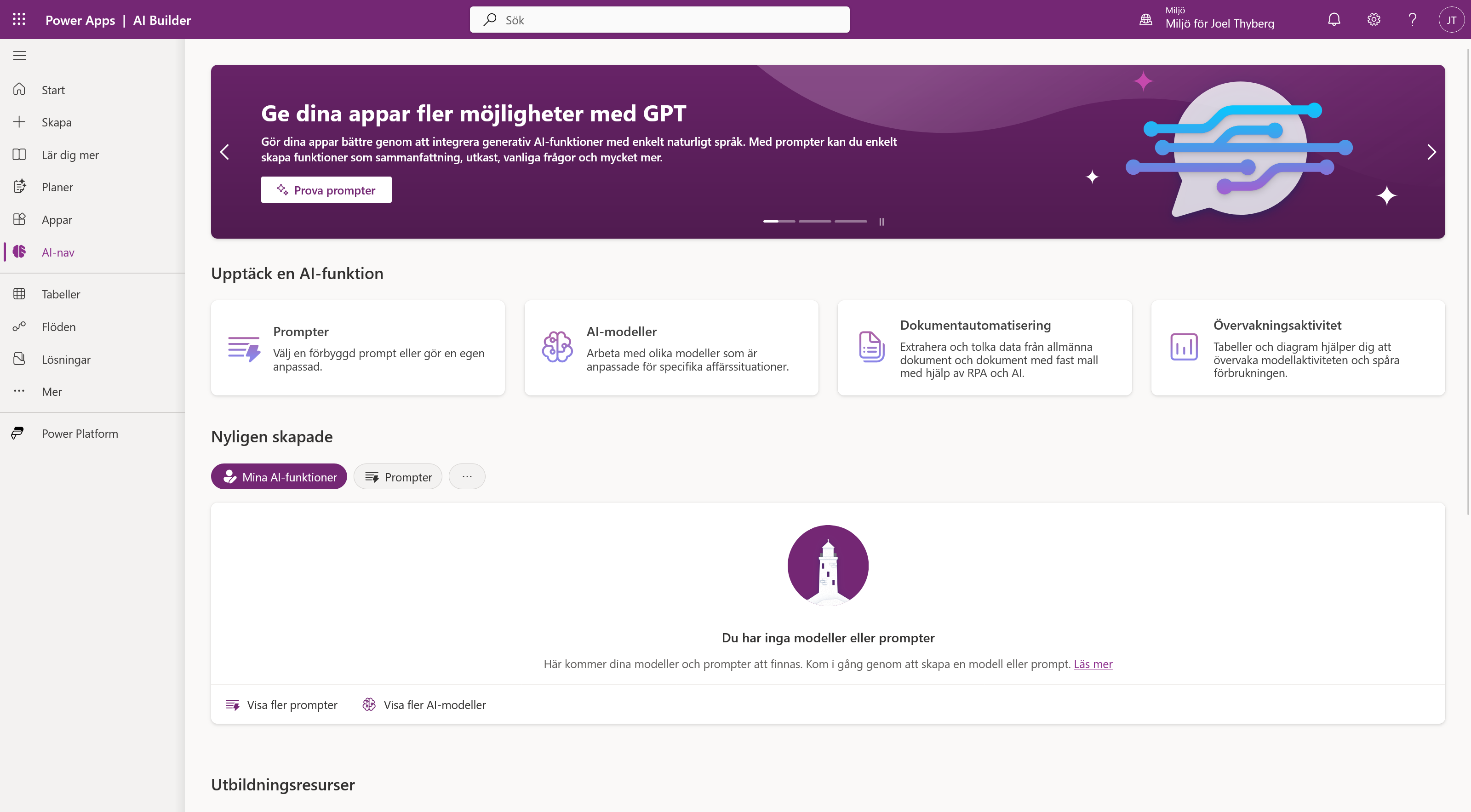This screenshot has width=1471, height=812.
Task: Open the Dokumentautomatisering card
Action: (x=984, y=348)
